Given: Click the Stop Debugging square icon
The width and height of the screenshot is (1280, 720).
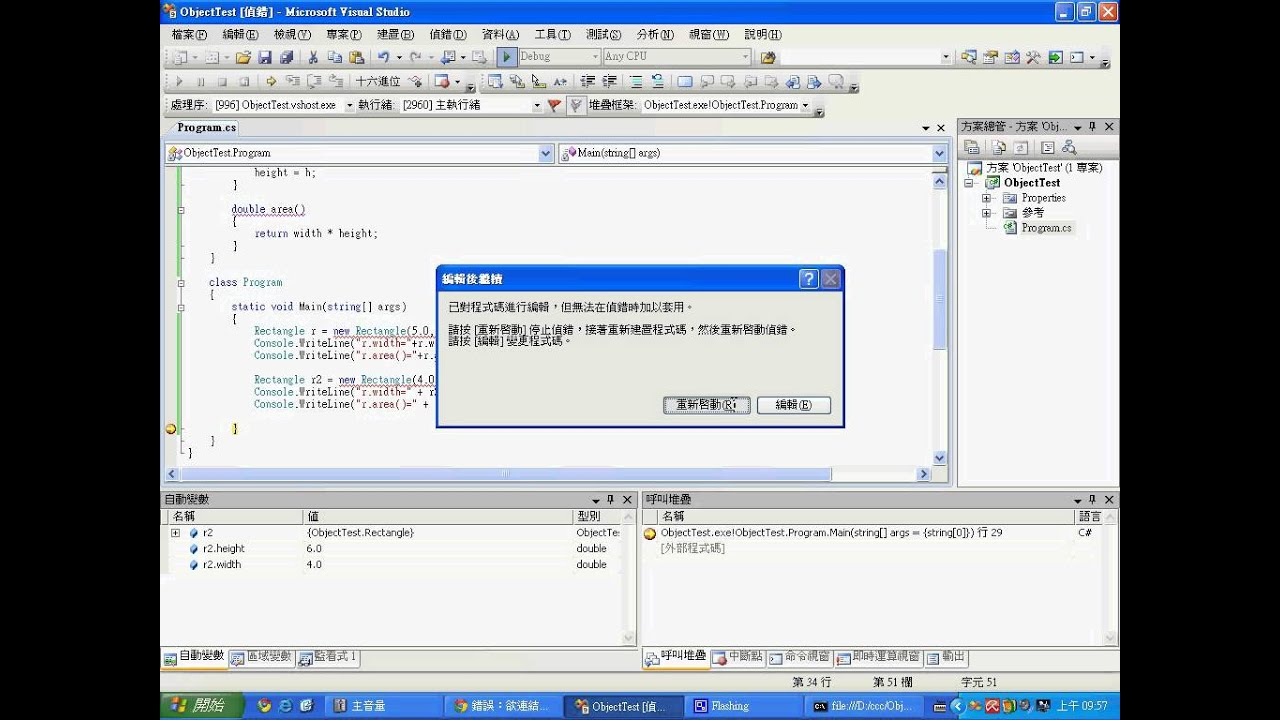Looking at the screenshot, I should 221,82.
